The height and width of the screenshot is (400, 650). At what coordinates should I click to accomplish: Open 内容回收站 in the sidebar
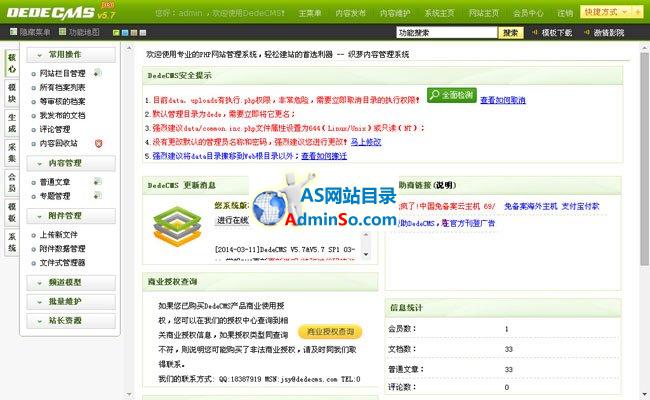(58, 143)
